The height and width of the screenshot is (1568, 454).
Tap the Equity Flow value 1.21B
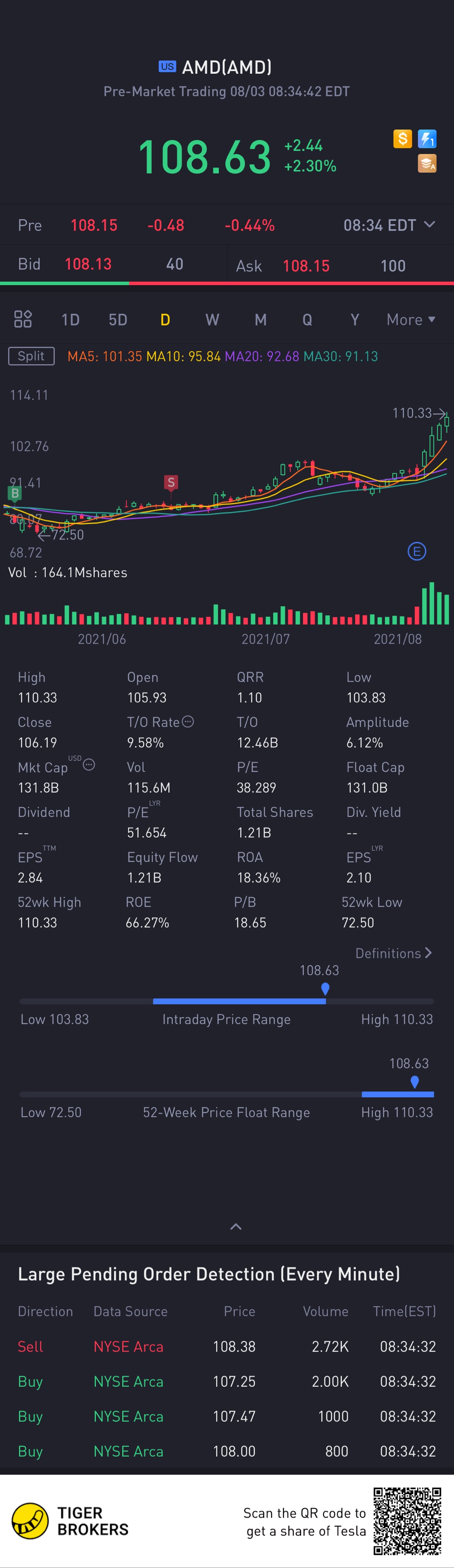(x=144, y=877)
